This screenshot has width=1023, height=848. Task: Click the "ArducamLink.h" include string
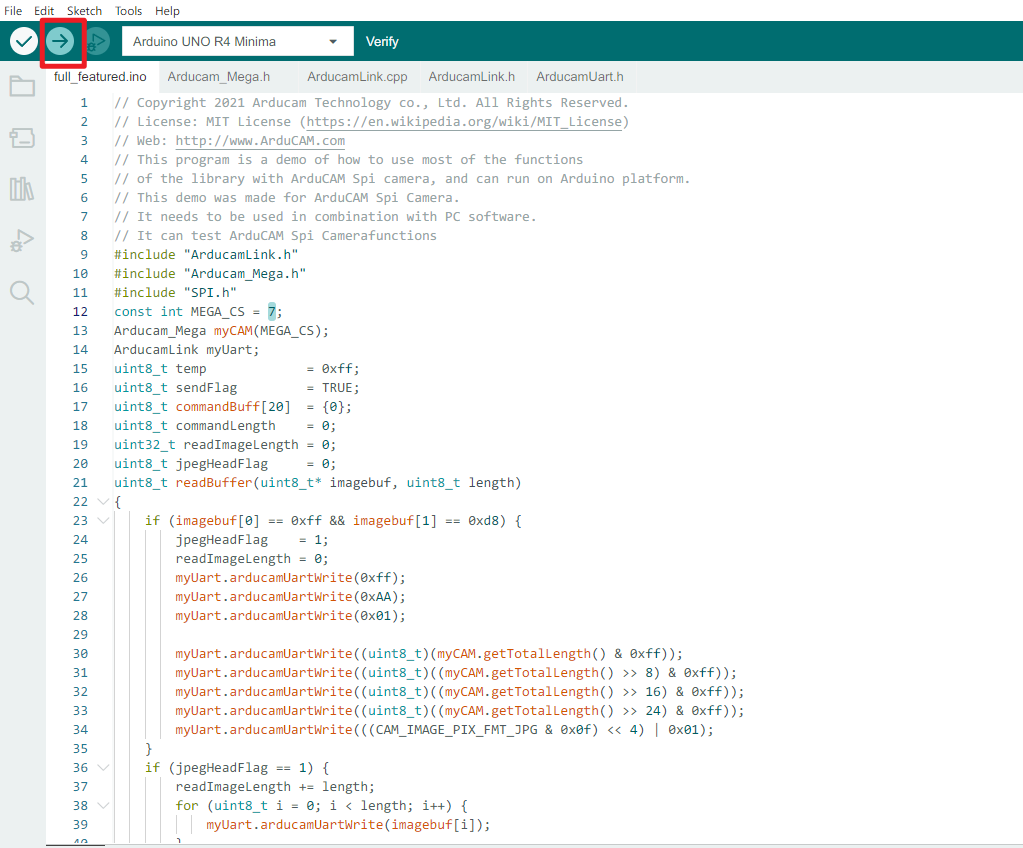point(241,254)
